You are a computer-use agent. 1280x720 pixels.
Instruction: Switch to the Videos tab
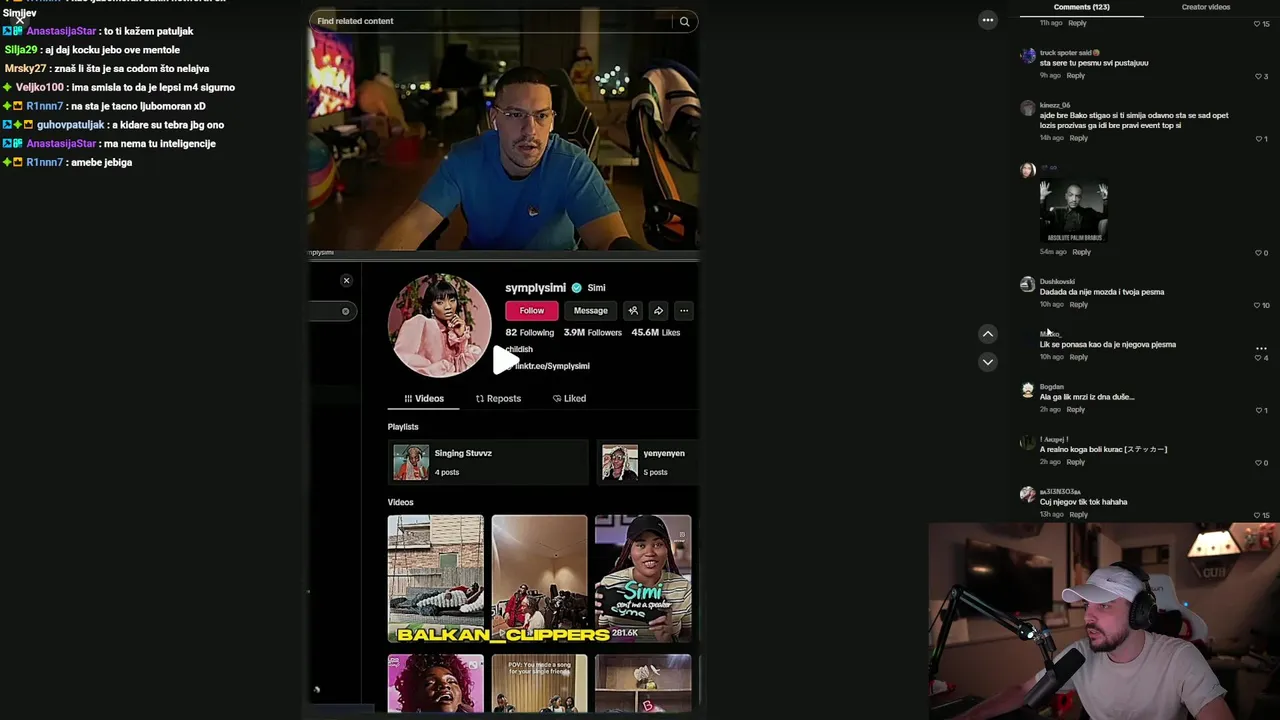click(424, 398)
